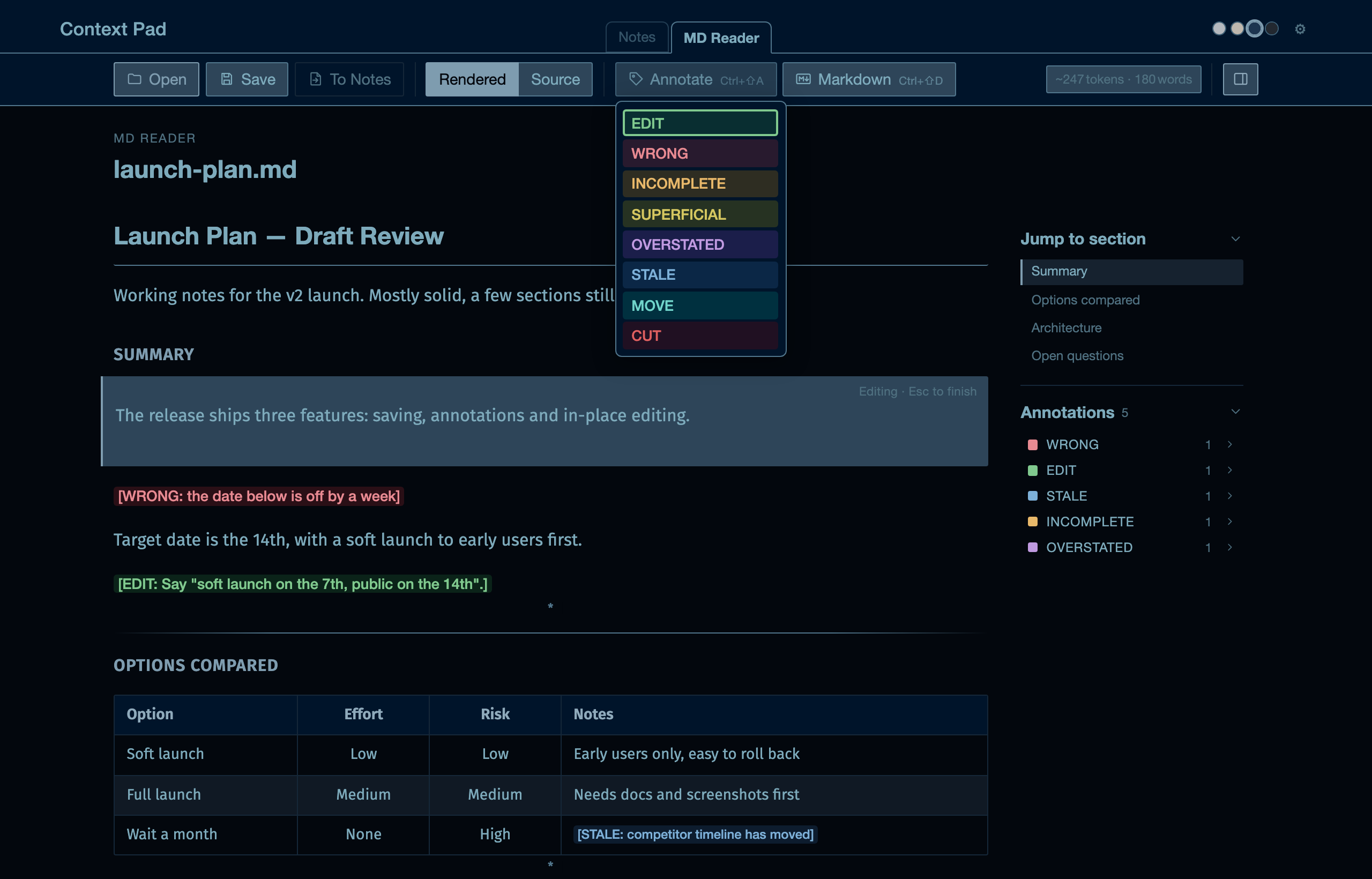Expand WRONG annotations chevron

click(1229, 445)
